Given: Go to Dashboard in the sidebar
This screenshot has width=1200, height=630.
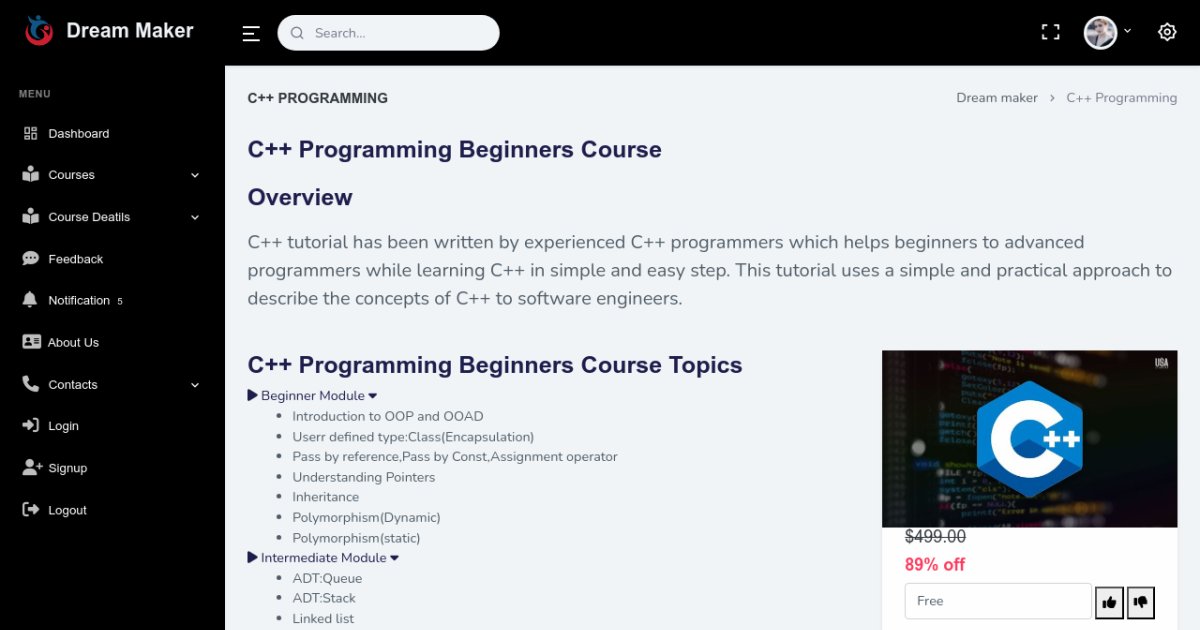Looking at the screenshot, I should coord(78,134).
